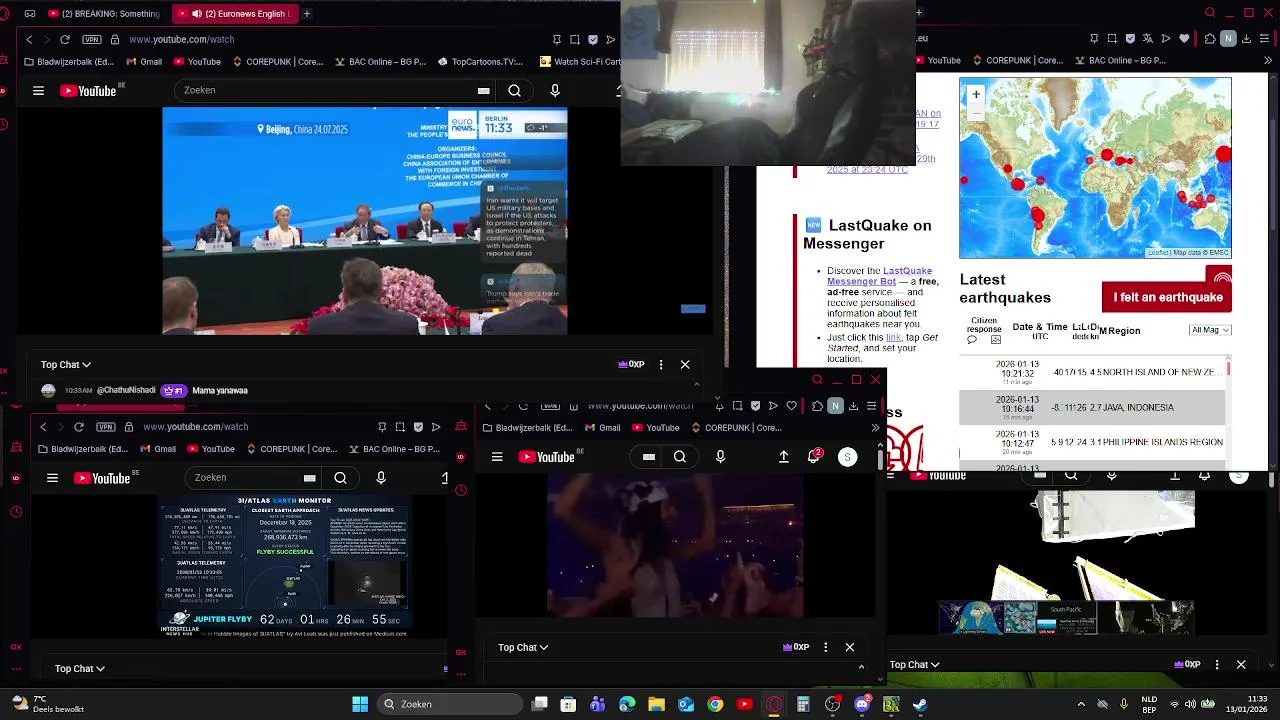Open the YouTube guide menu in the Euronews window
This screenshot has height=720, width=1280.
(x=38, y=91)
